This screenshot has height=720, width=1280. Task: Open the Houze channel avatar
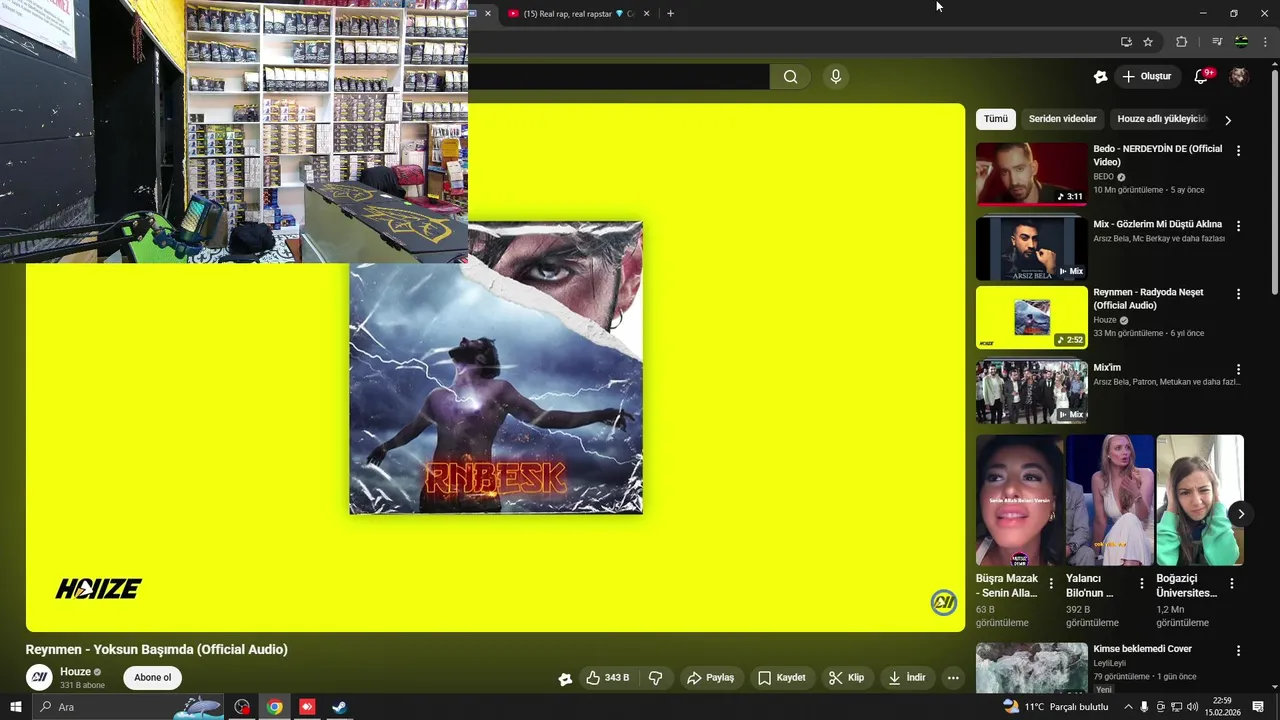click(39, 677)
